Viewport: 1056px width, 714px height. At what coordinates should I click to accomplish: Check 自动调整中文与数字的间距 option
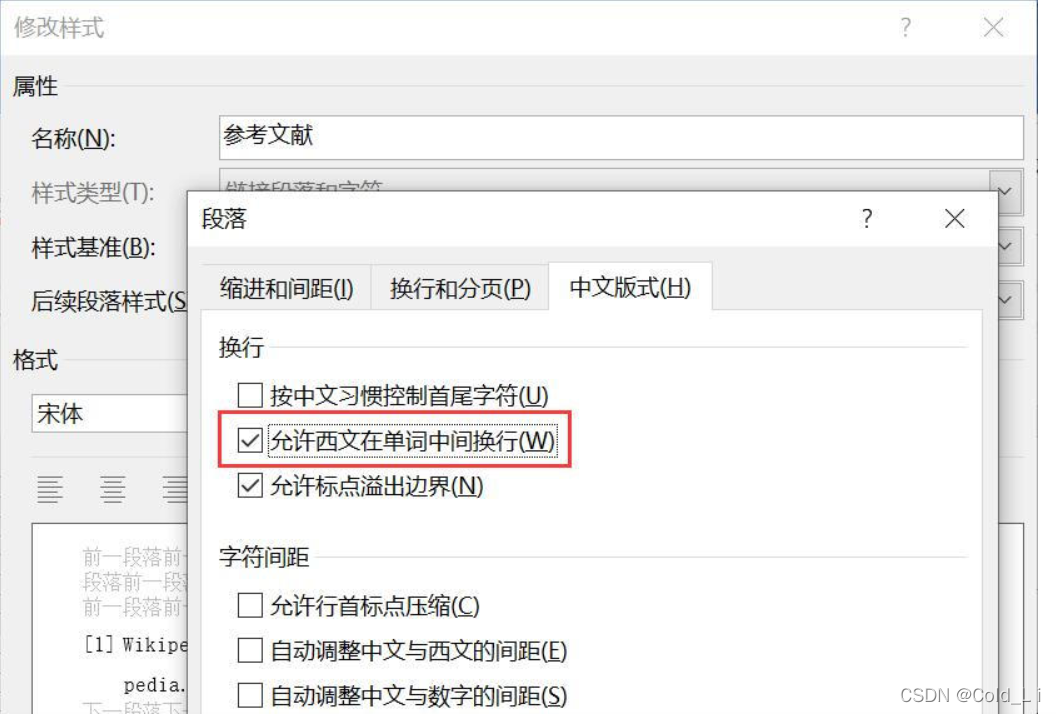(x=250, y=695)
